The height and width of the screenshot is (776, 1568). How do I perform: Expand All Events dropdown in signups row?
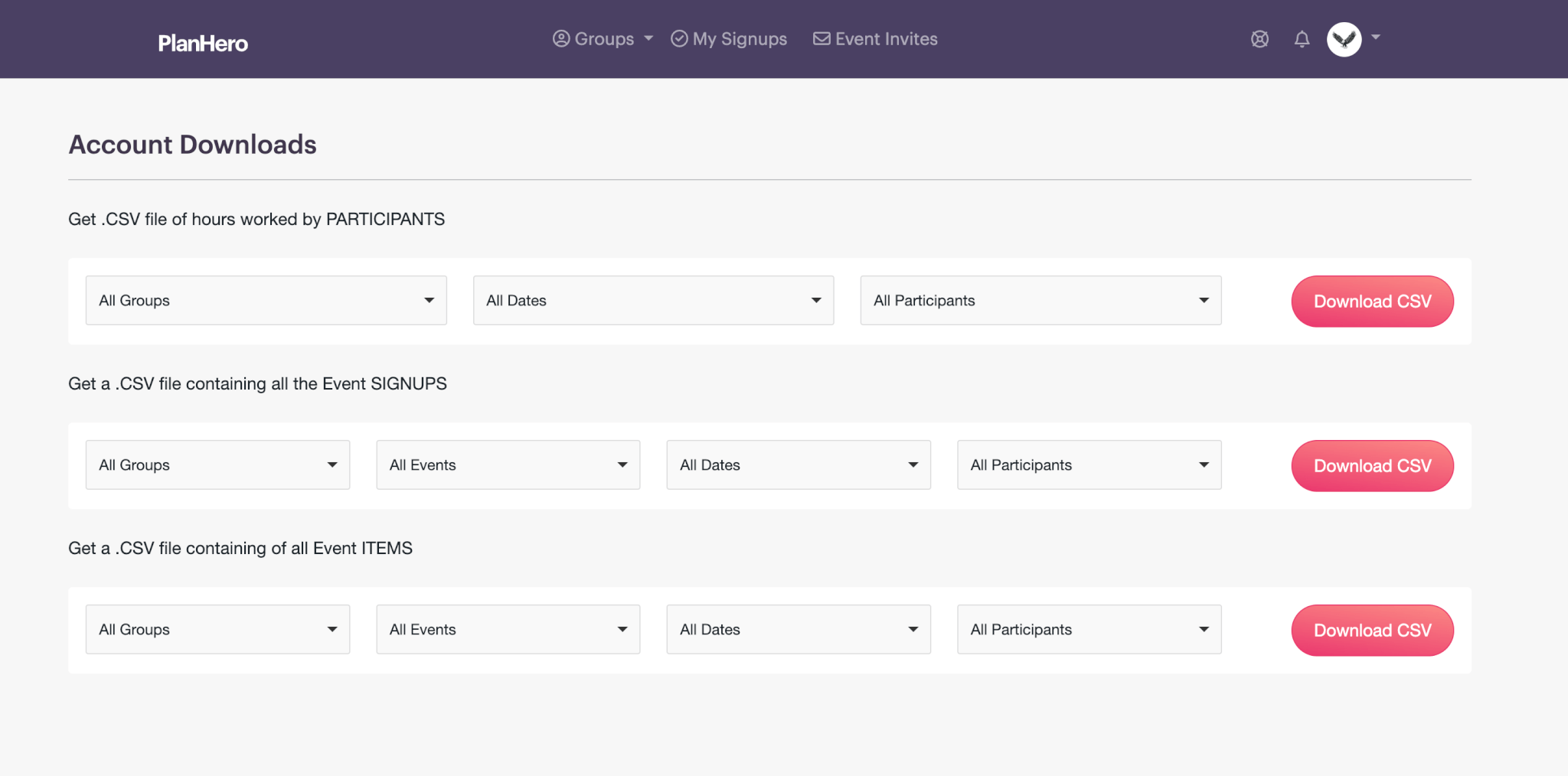click(508, 465)
